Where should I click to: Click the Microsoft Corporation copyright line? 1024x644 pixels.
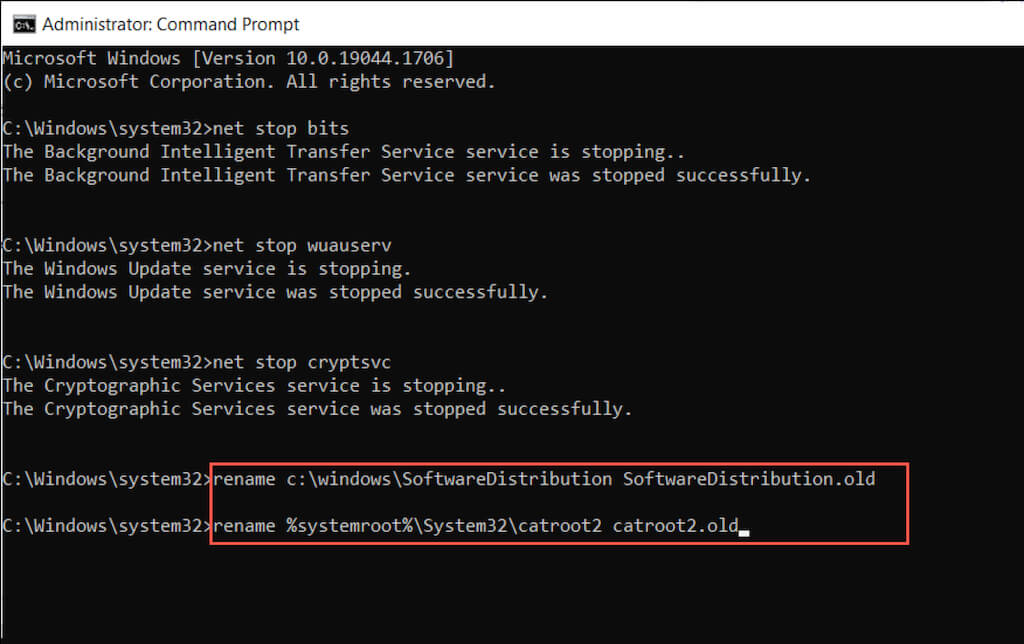point(249,82)
